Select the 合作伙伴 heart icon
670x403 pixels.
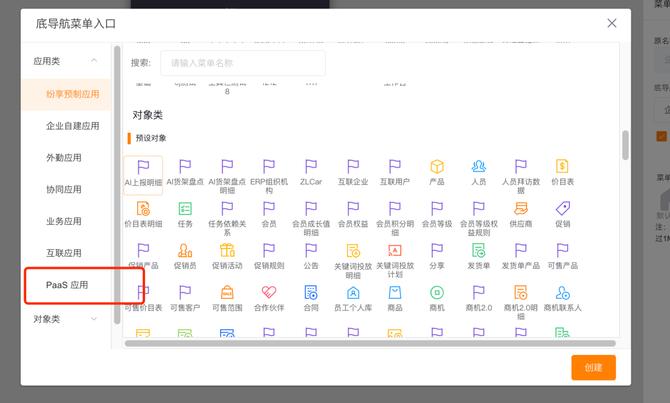269,293
